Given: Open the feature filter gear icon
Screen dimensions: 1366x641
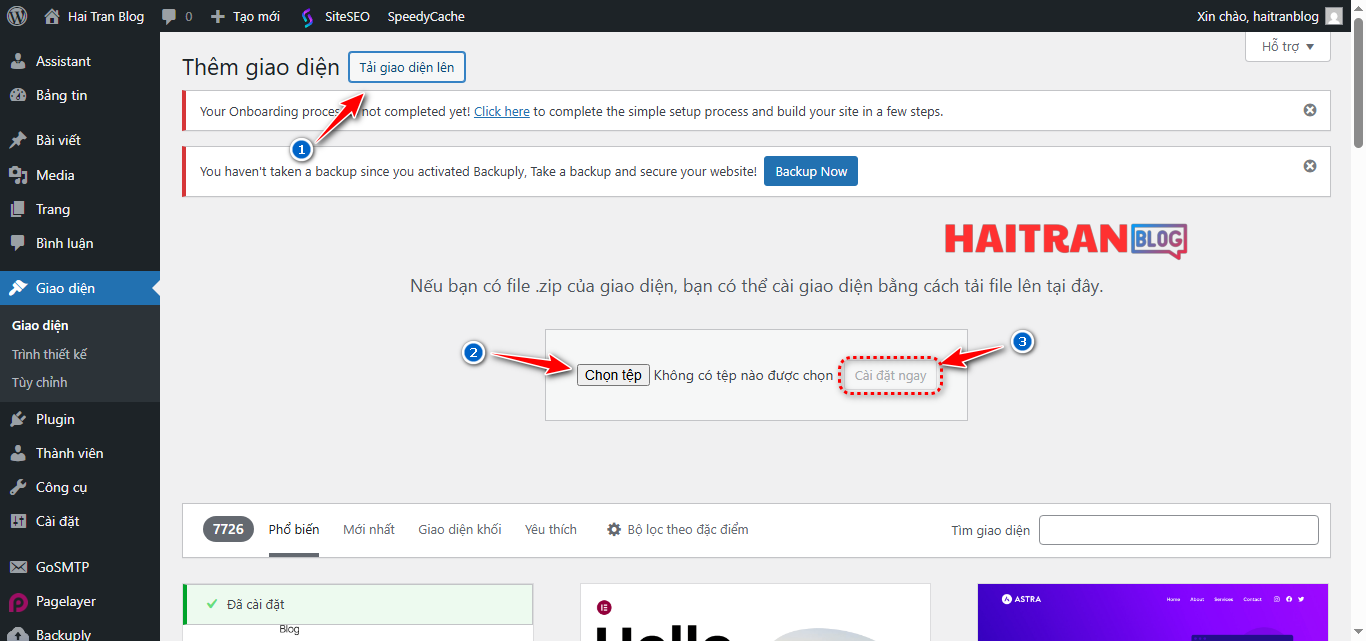Looking at the screenshot, I should [x=613, y=529].
